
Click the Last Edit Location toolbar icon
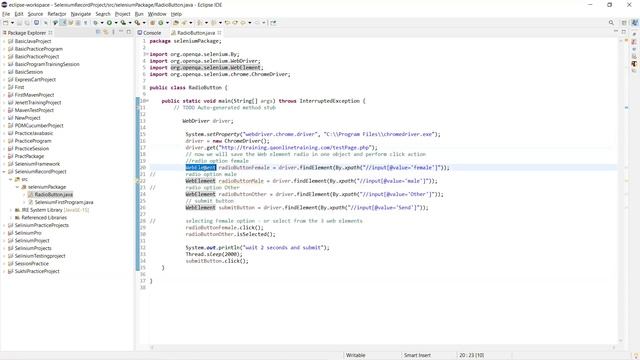click(x=227, y=23)
